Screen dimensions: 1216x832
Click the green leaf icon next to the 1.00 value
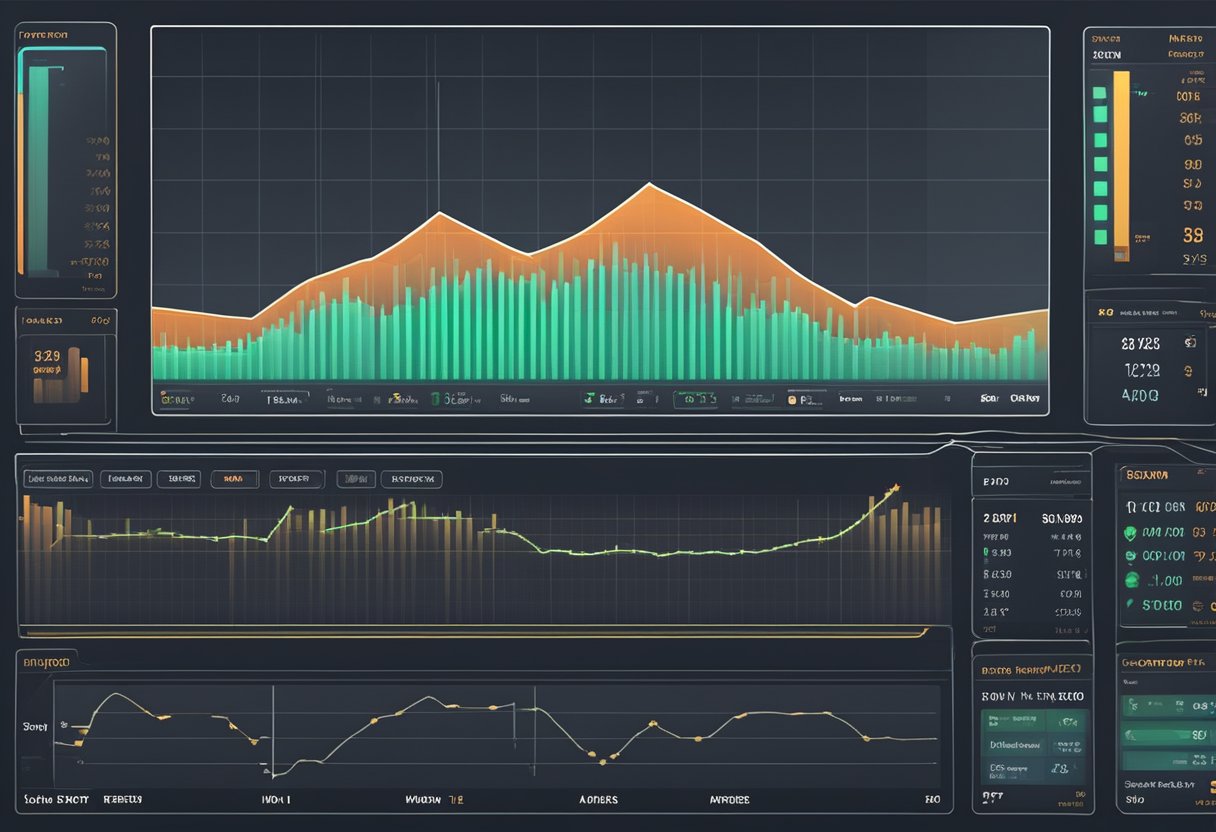pos(1131,581)
